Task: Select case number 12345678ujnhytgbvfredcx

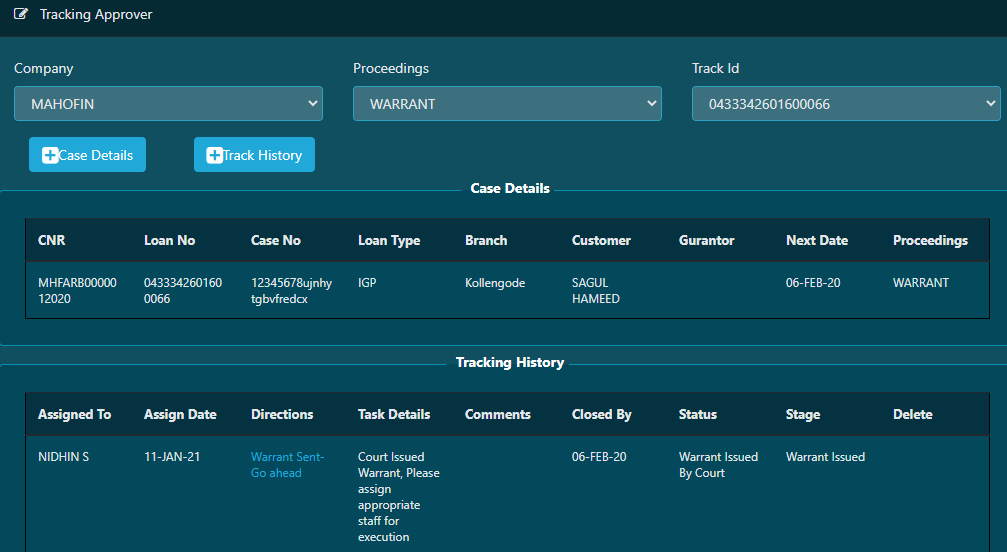Action: coord(292,291)
